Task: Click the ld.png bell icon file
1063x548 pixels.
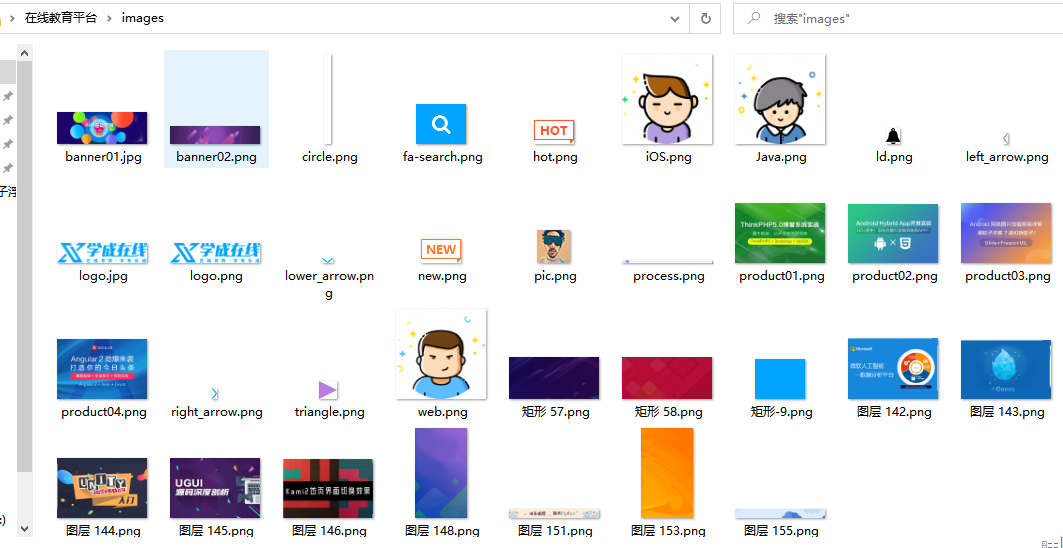Action: pos(893,137)
